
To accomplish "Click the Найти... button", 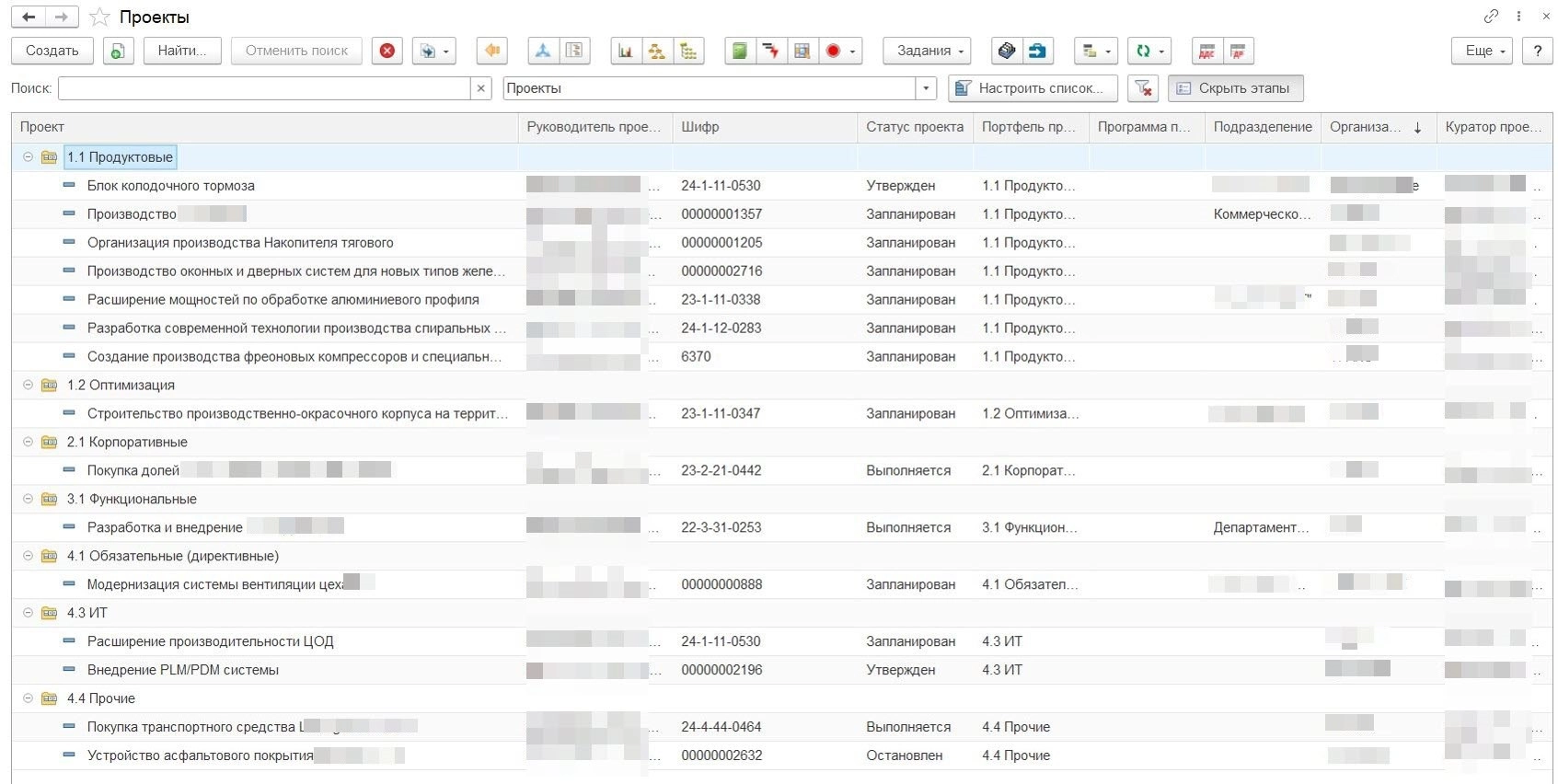I will 181,52.
